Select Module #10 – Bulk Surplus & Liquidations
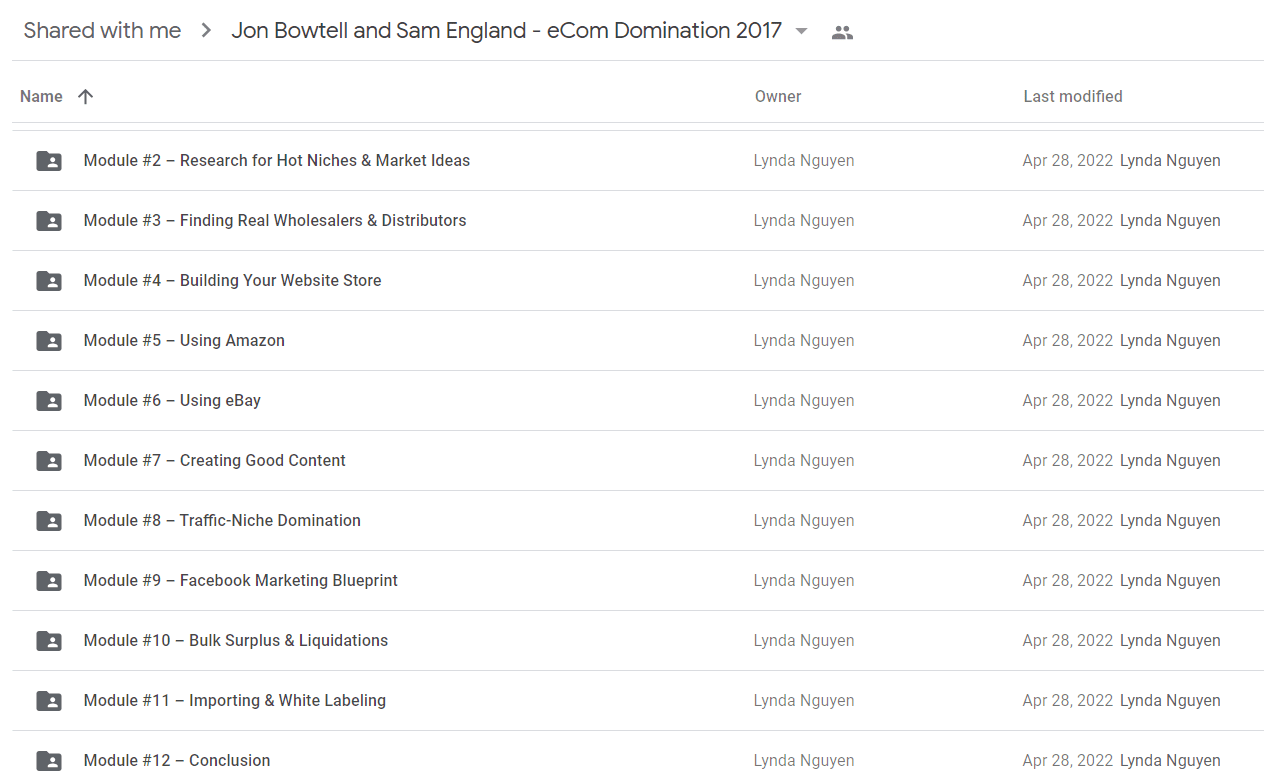Image resolution: width=1264 pixels, height=780 pixels. [x=638, y=641]
